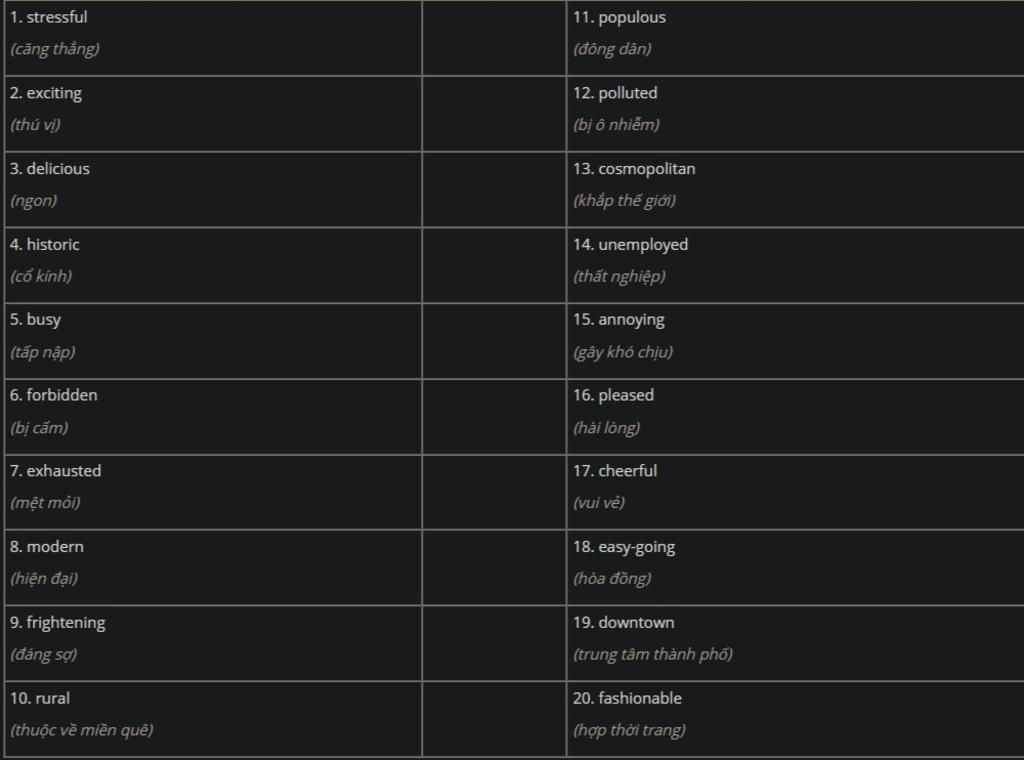The image size is (1024, 760).
Task: Click the word "frightening"
Action: (x=66, y=622)
